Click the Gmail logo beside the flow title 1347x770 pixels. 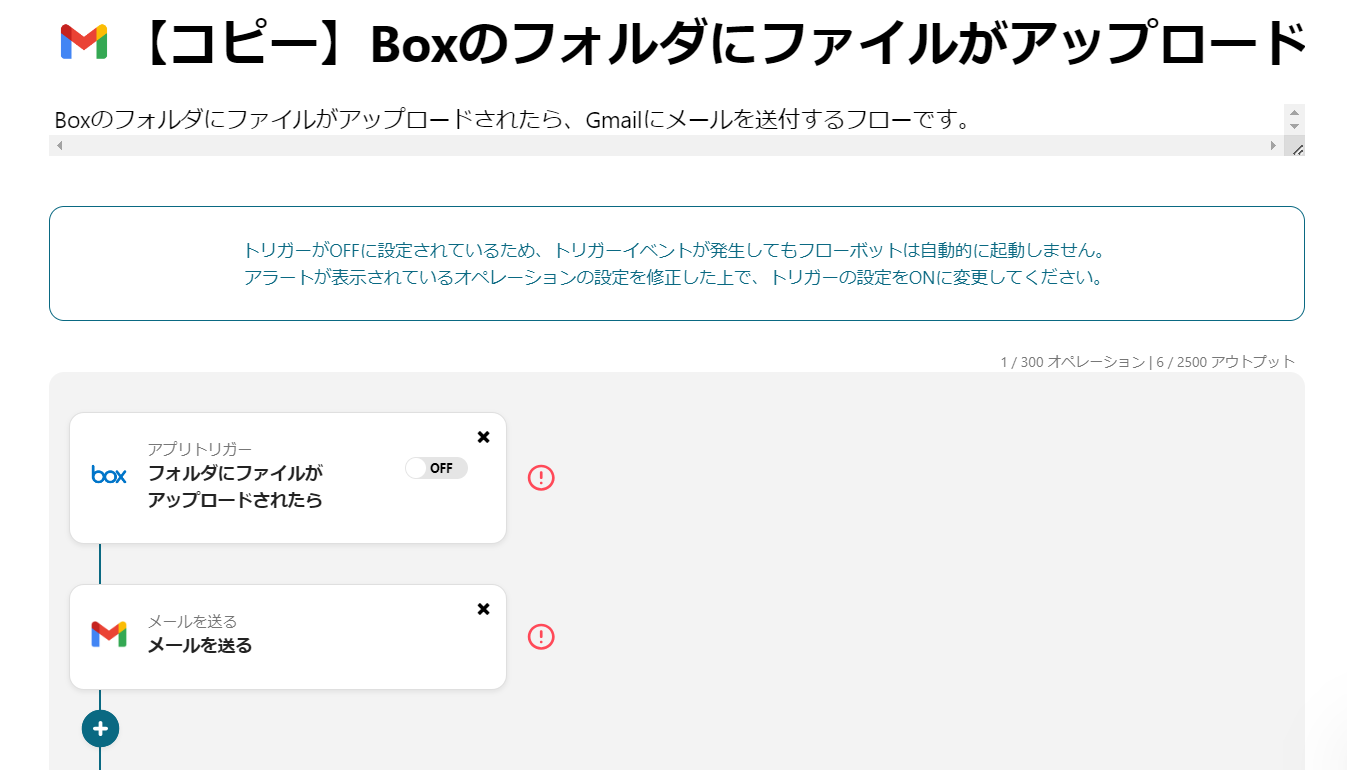point(84,42)
